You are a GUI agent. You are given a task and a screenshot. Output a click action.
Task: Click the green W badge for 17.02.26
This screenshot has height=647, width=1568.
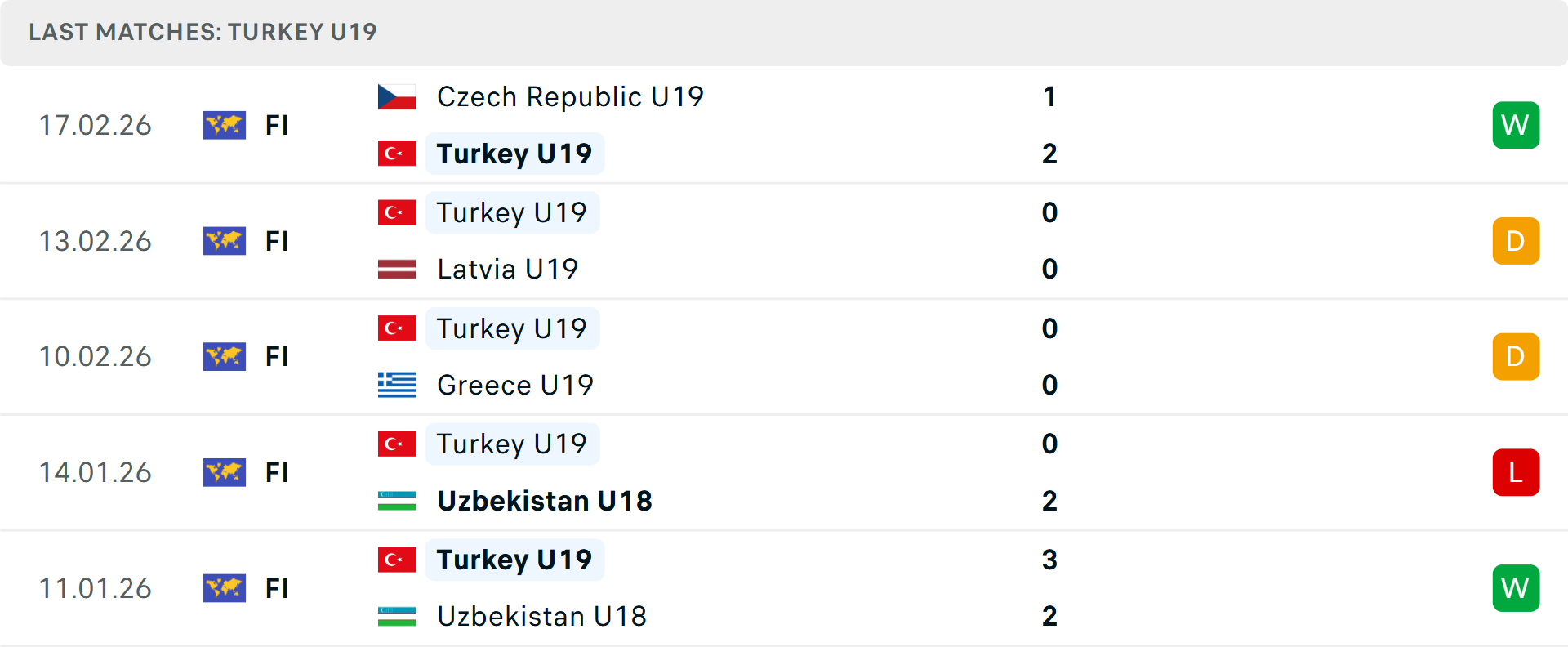coord(1516,125)
